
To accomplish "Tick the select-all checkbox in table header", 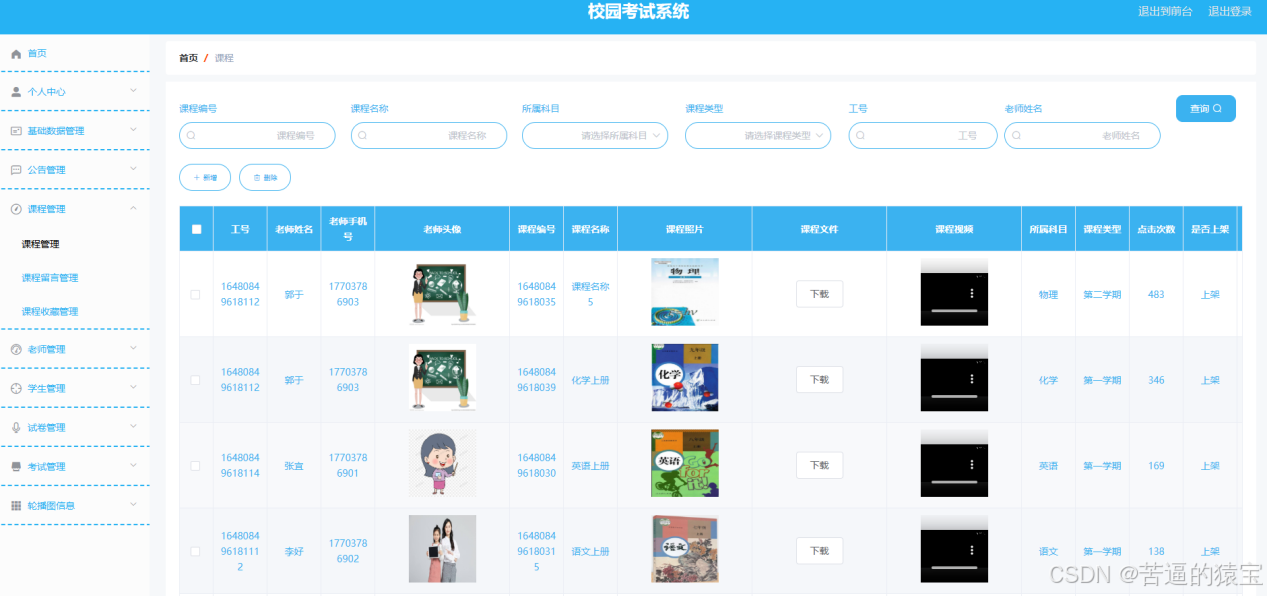I will click(x=196, y=229).
